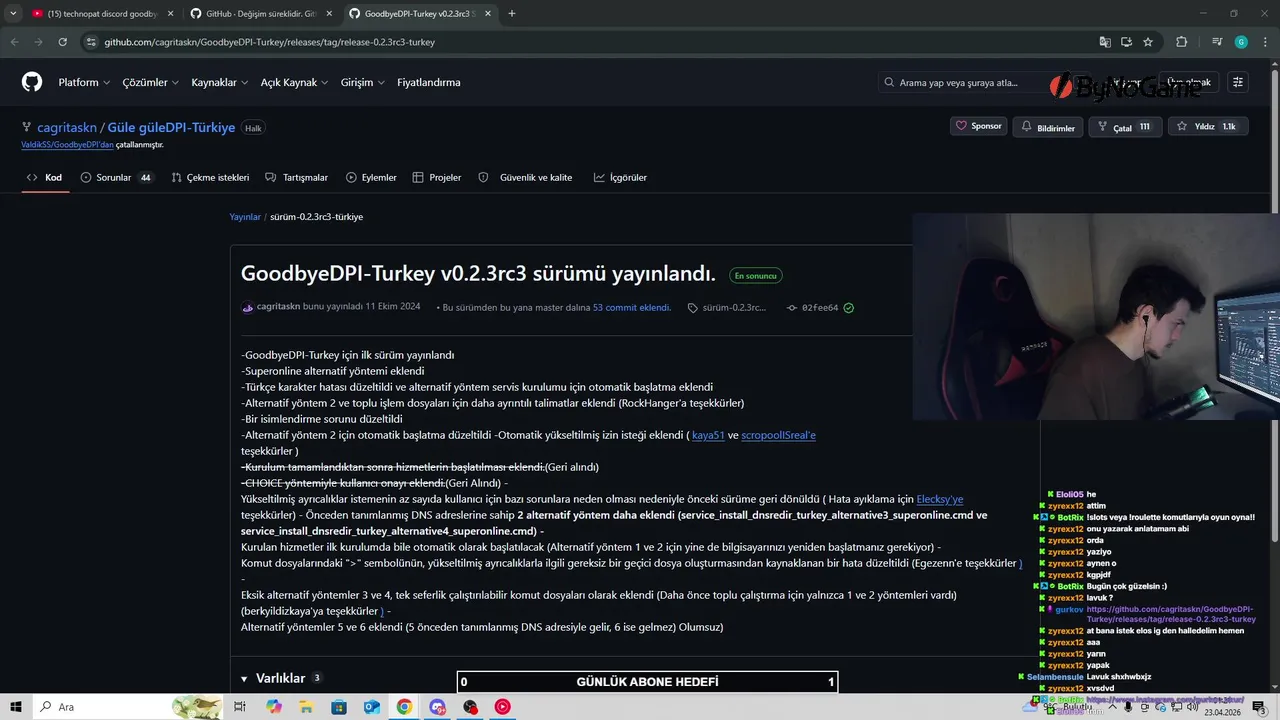Click the Google Translate page icon
1280x720 pixels.
(x=1105, y=42)
